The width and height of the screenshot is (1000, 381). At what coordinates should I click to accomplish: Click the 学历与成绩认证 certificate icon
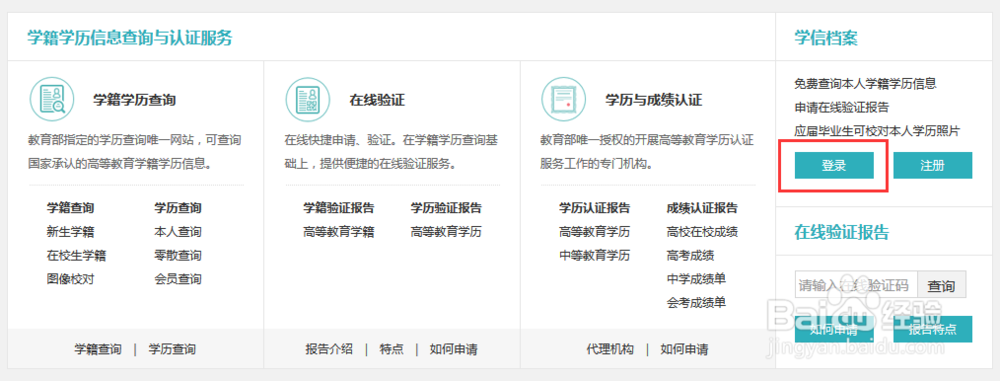[563, 100]
